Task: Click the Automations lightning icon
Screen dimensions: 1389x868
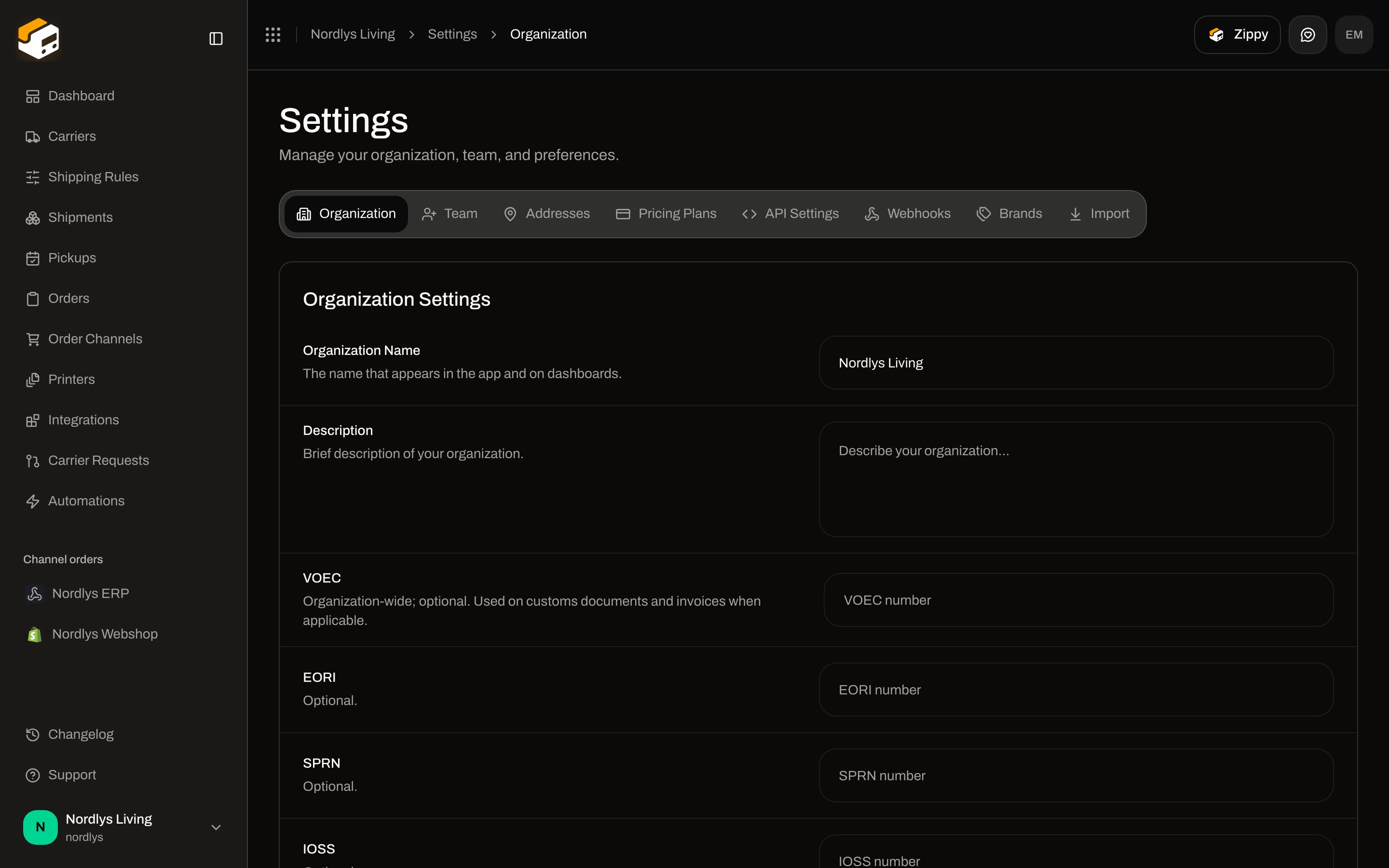Action: (x=33, y=501)
